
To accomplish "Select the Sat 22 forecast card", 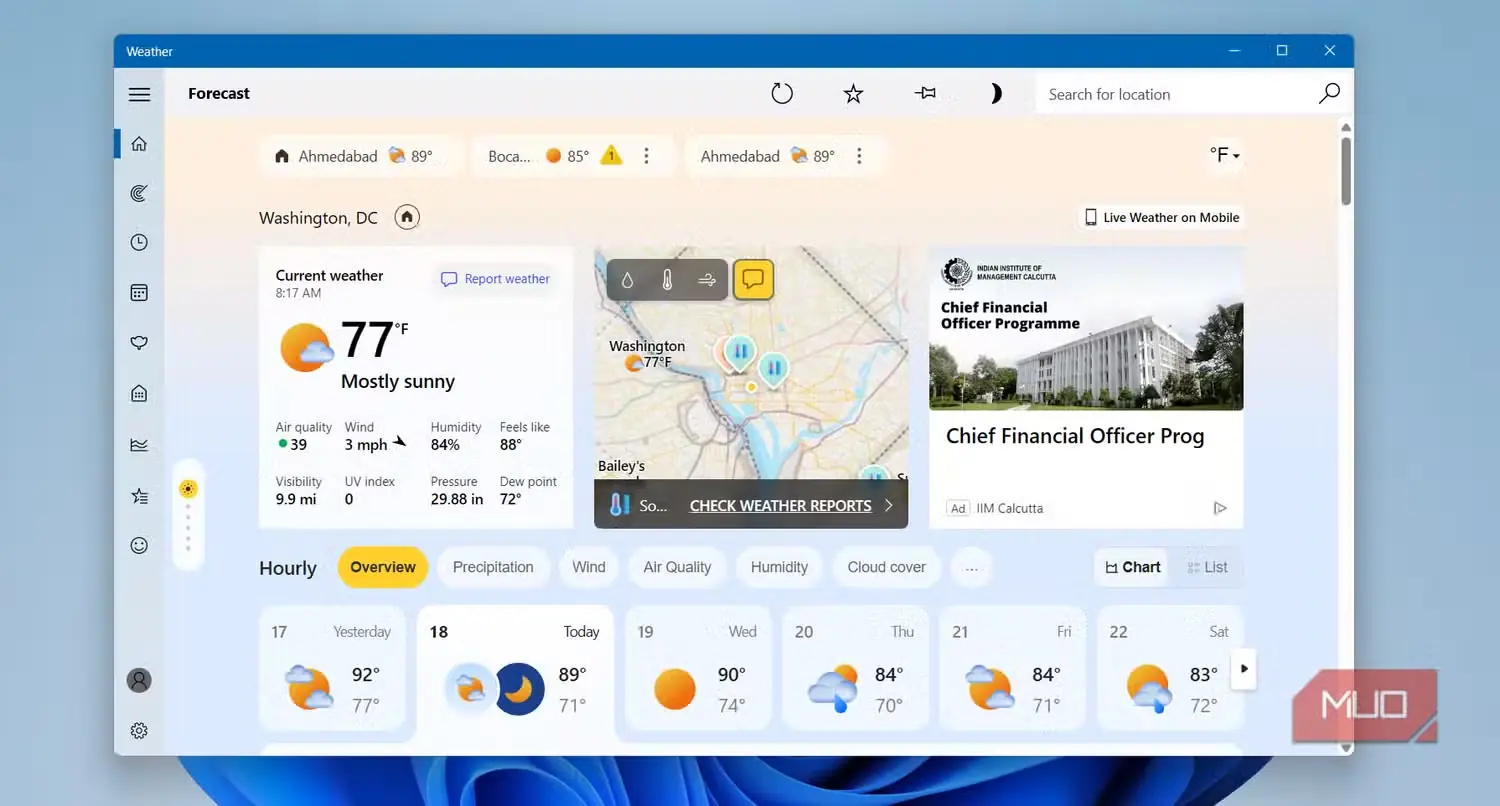I will 1170,667.
